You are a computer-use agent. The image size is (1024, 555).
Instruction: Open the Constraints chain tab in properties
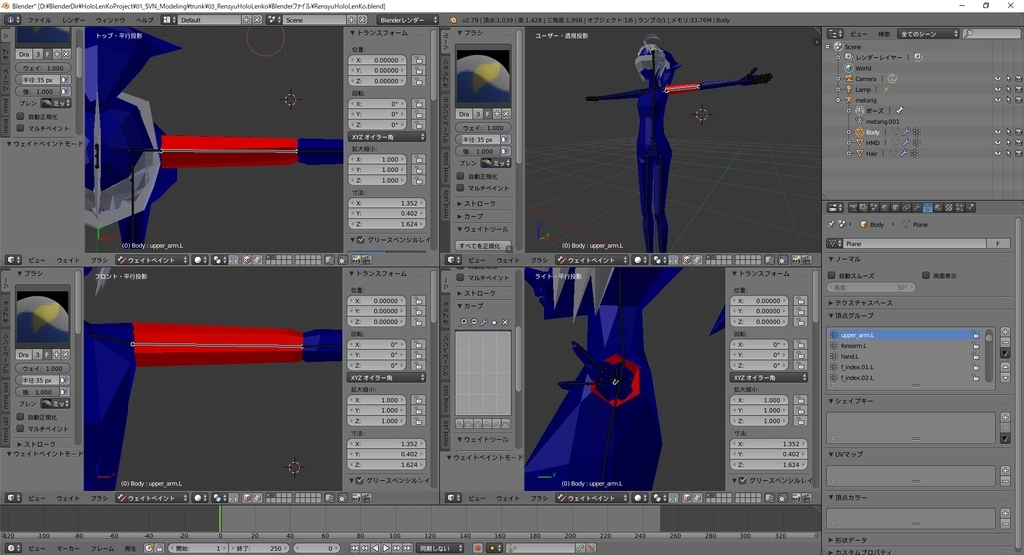pos(906,208)
